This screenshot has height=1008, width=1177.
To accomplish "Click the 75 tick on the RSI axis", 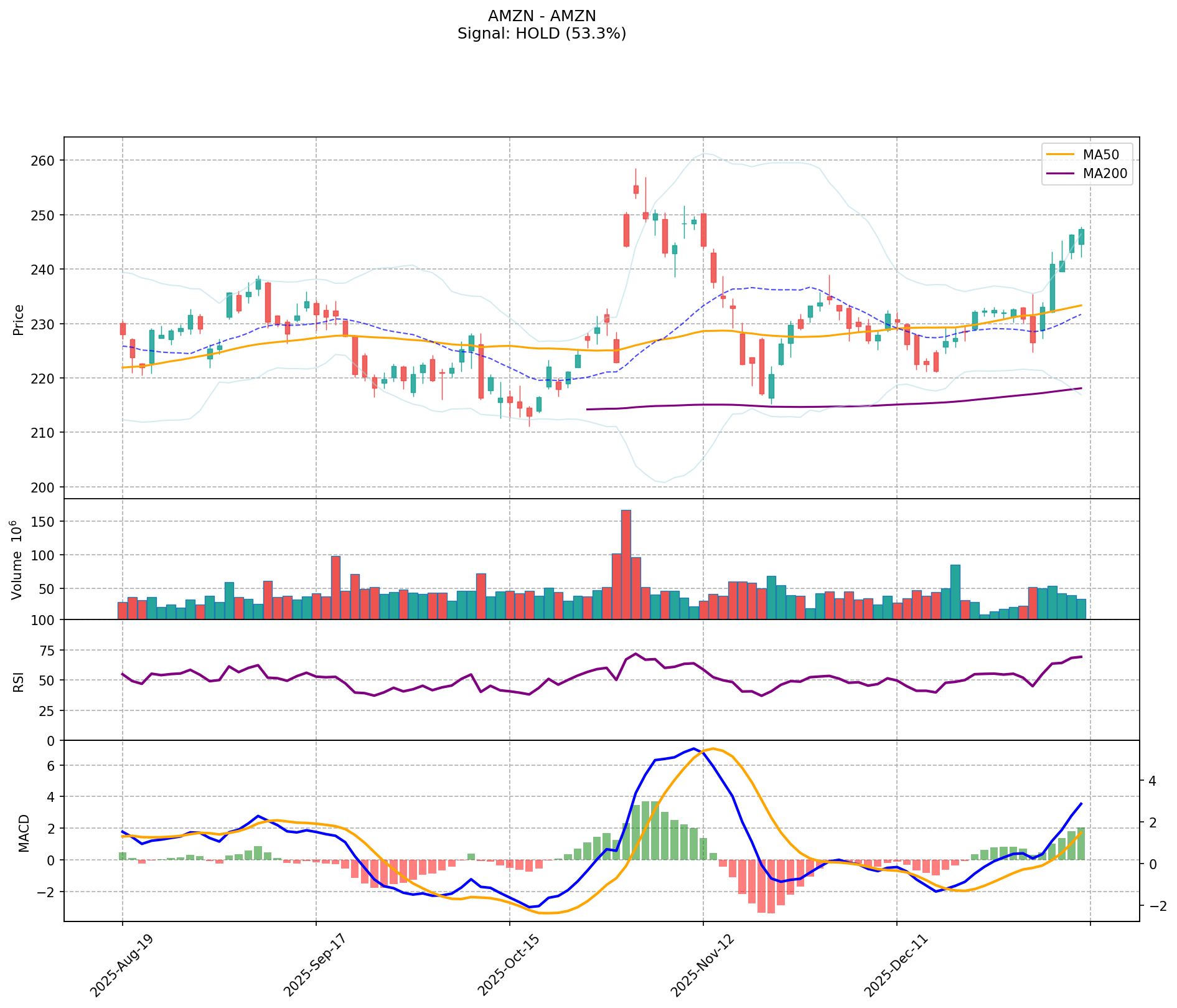I will click(x=47, y=651).
